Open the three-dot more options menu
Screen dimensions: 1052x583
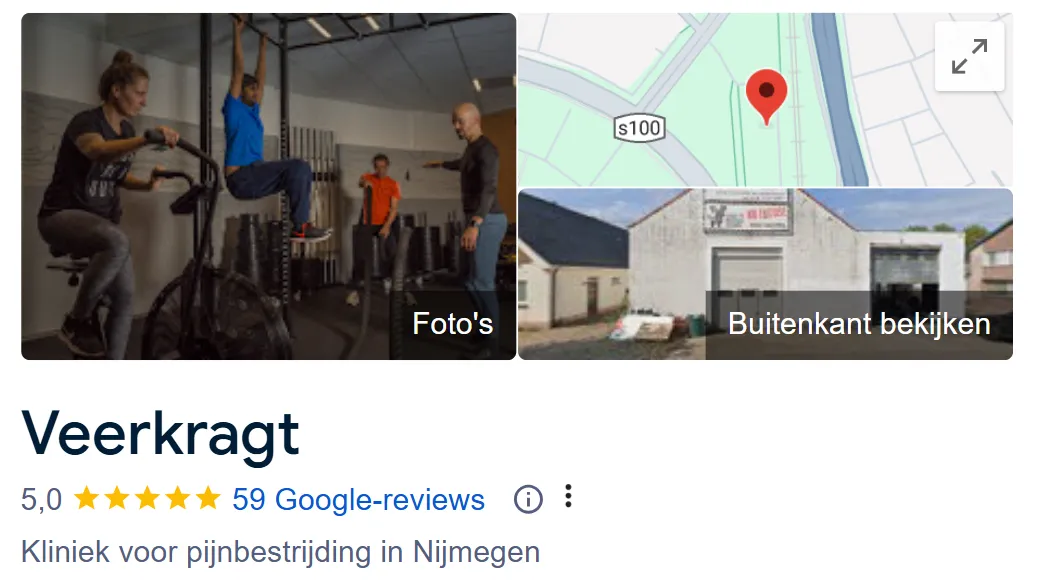point(568,496)
